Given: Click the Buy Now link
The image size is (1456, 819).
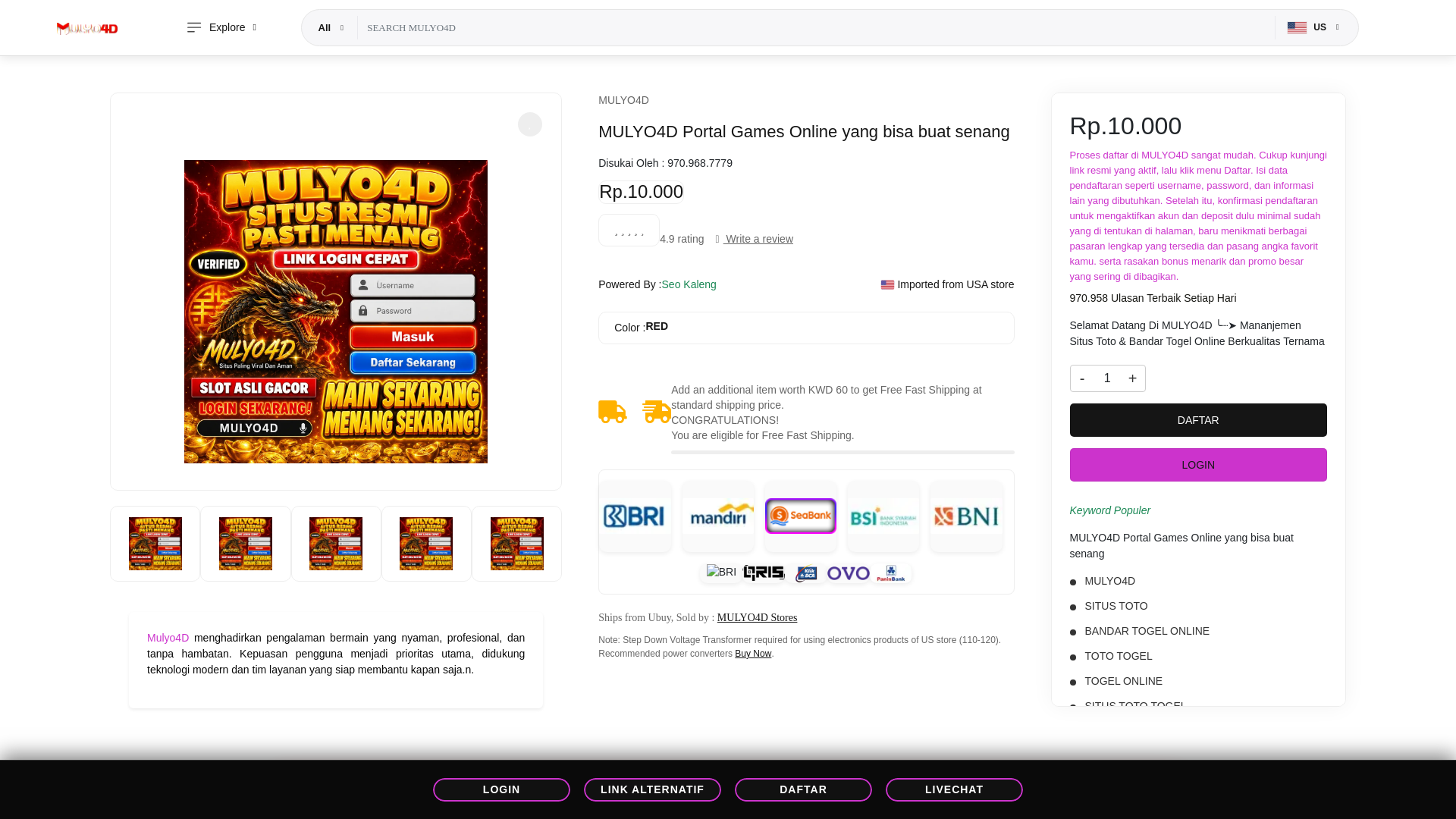Looking at the screenshot, I should [753, 654].
